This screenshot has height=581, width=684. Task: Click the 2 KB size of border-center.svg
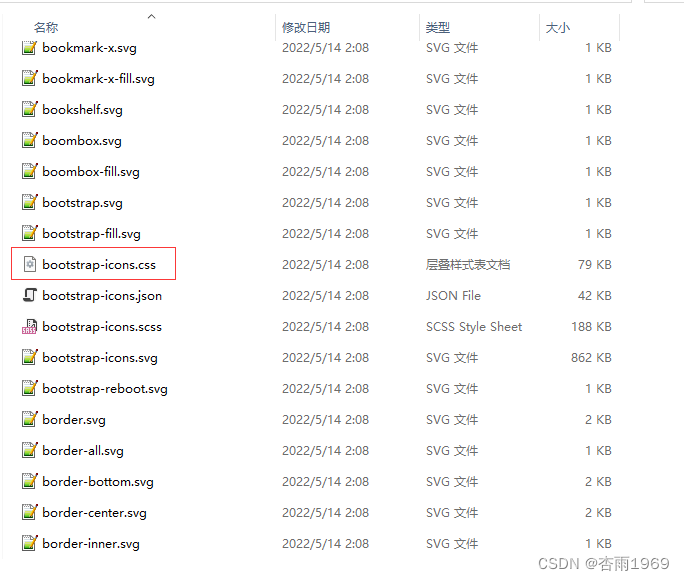click(598, 512)
